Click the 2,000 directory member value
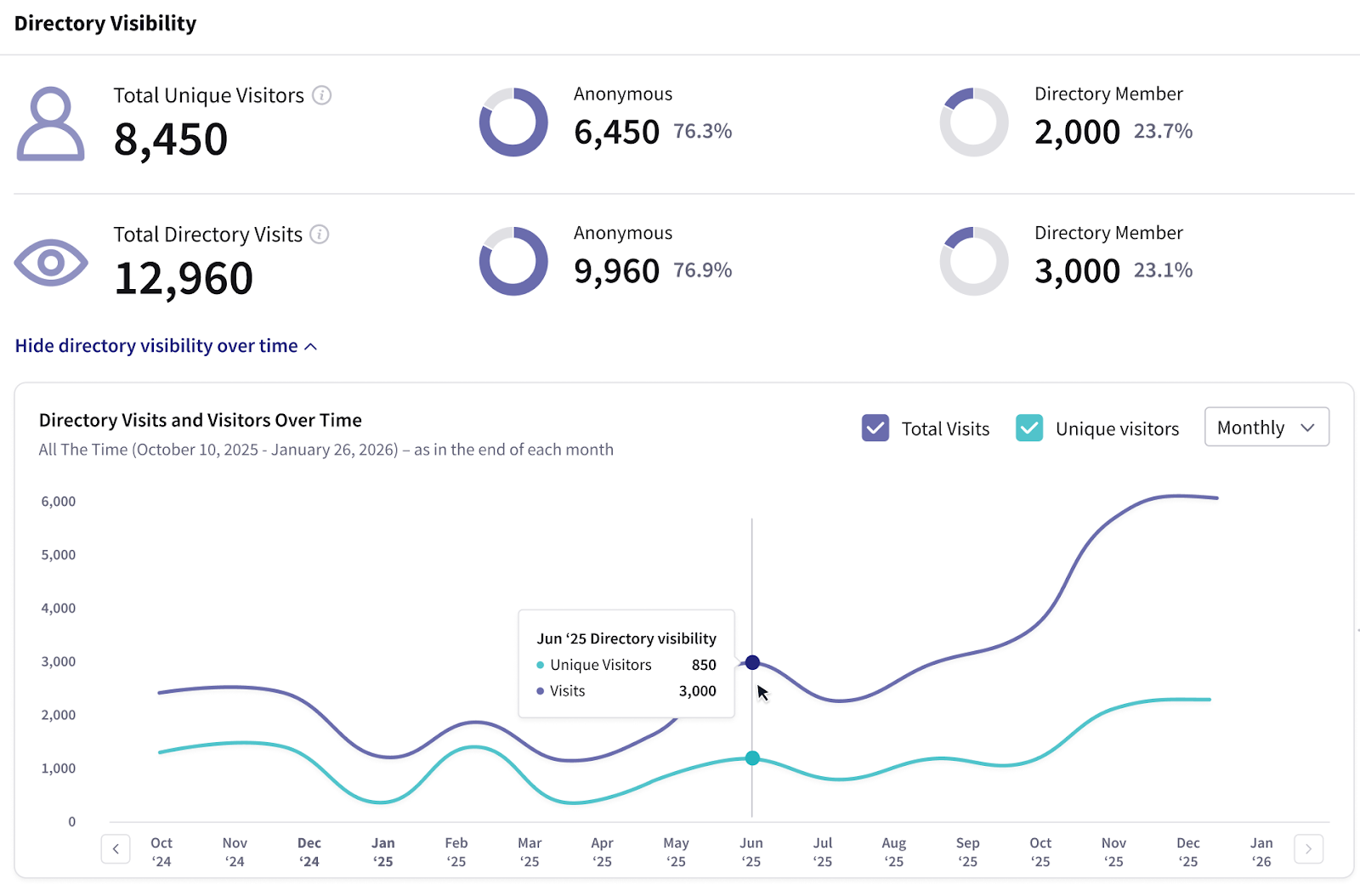The image size is (1360, 896). tap(1078, 133)
